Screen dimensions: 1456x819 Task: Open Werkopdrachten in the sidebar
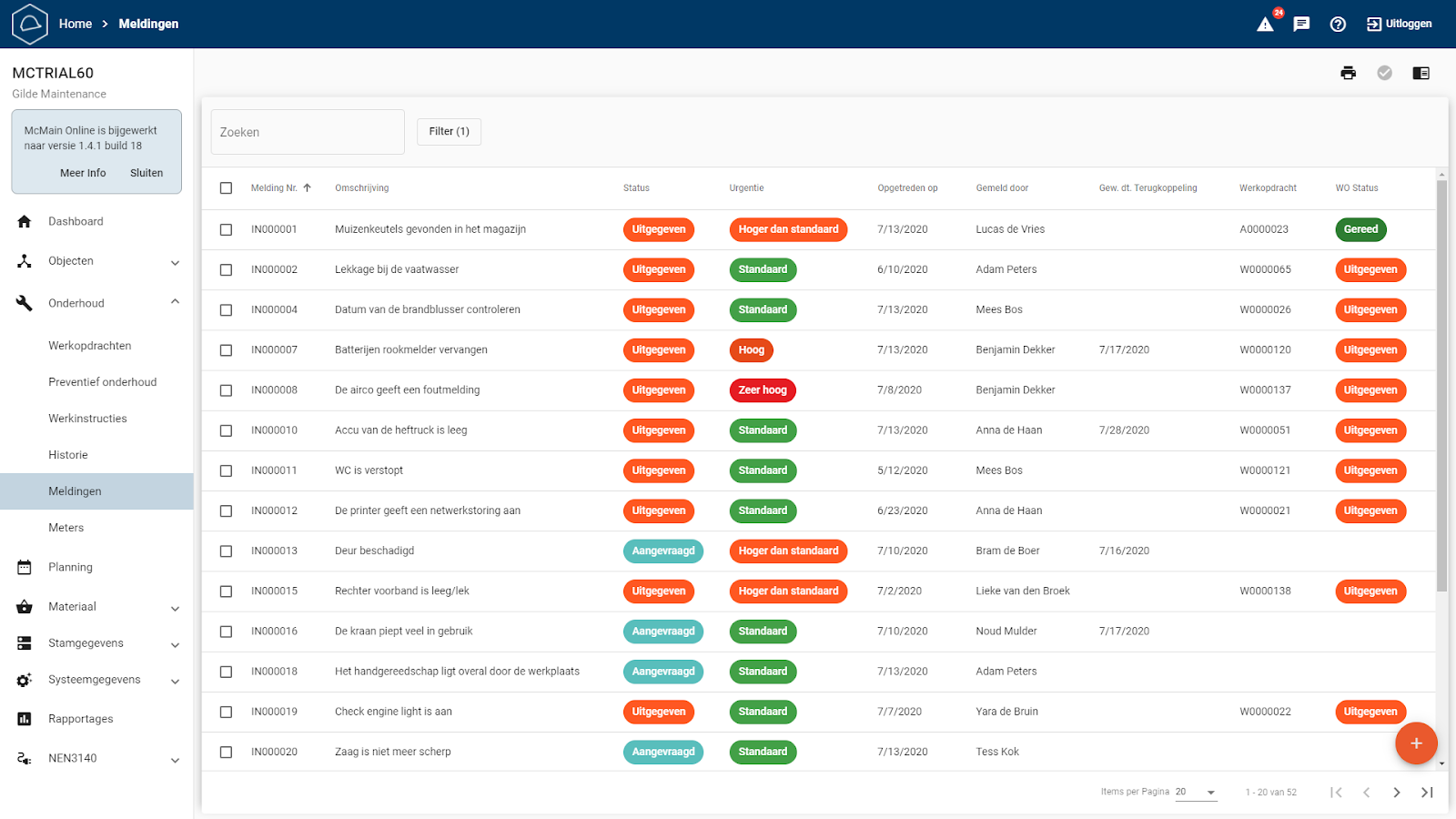click(x=90, y=346)
